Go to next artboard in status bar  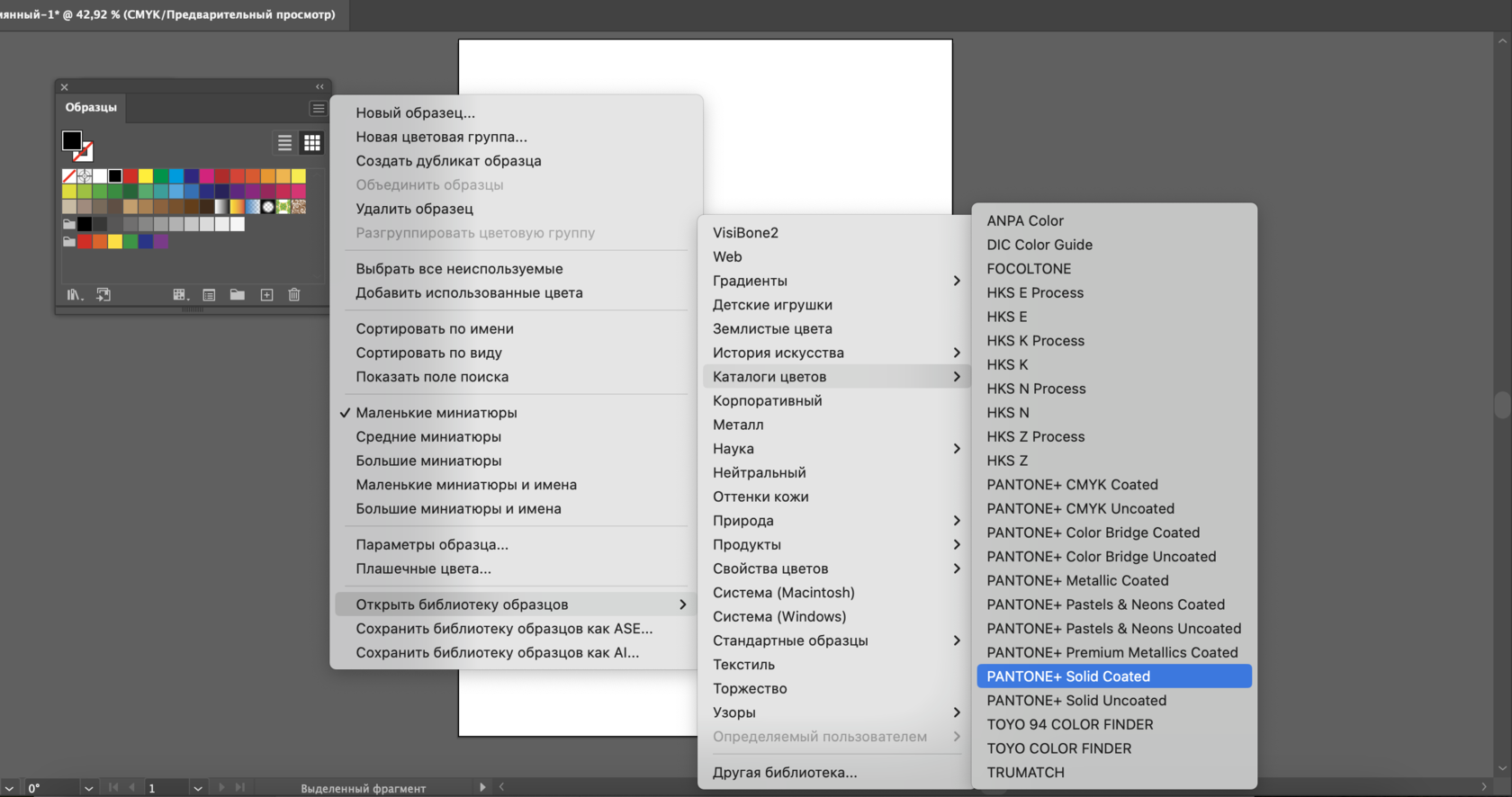tap(221, 787)
